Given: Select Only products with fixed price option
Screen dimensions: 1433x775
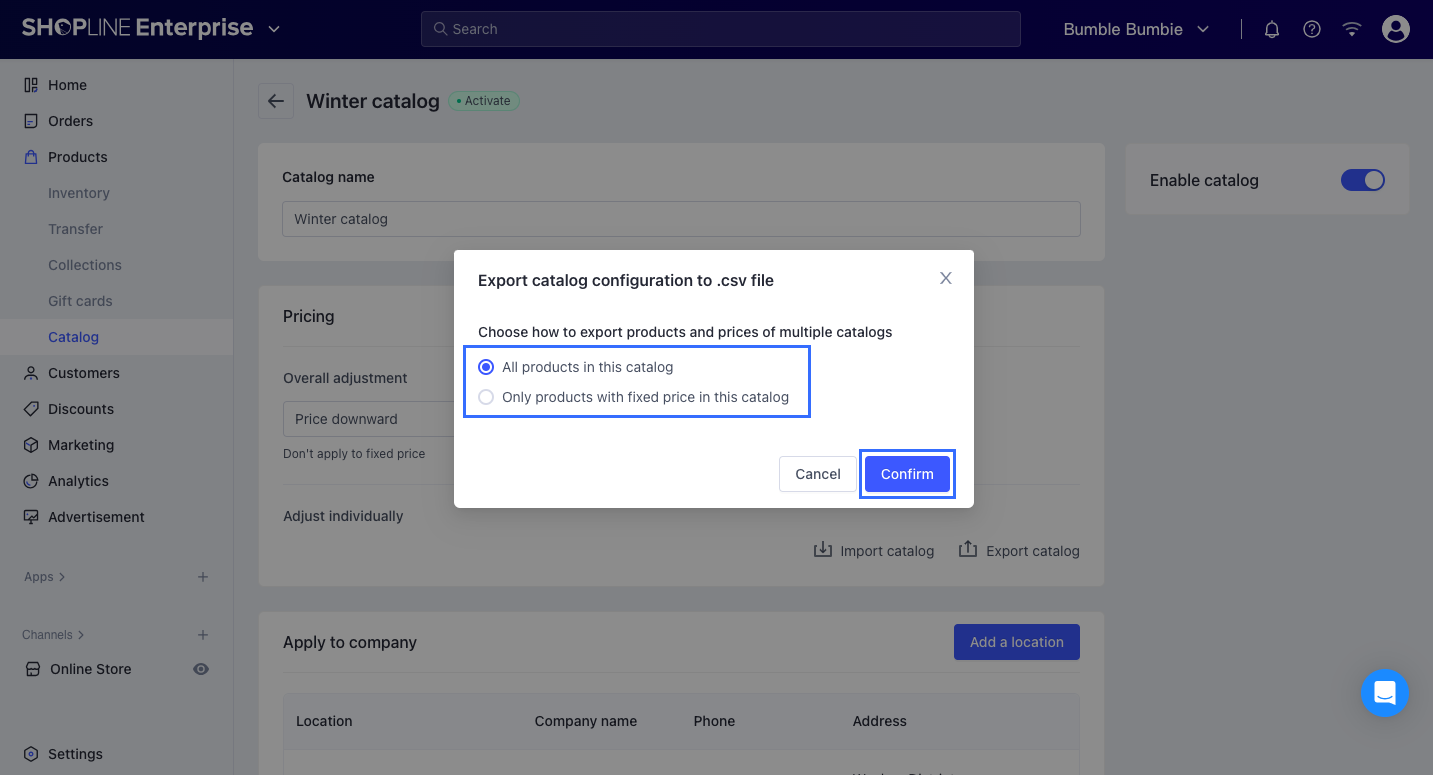Looking at the screenshot, I should coord(487,397).
